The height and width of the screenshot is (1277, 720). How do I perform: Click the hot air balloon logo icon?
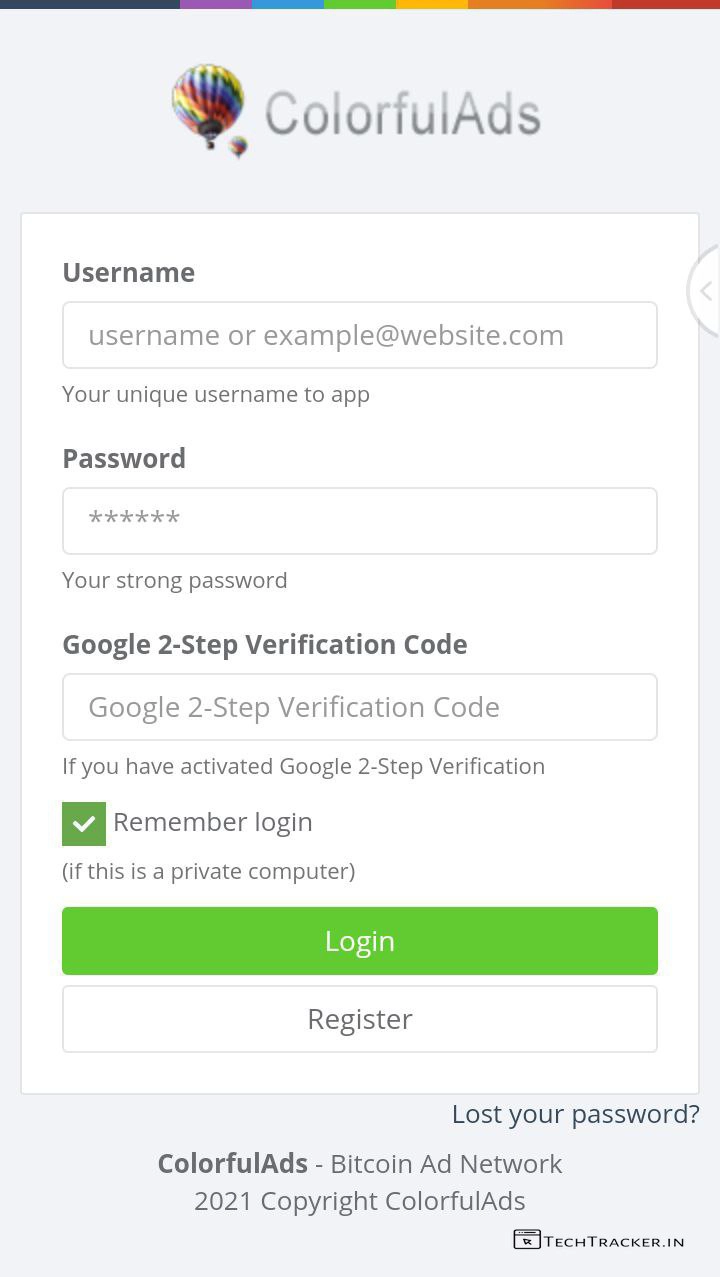pos(209,105)
